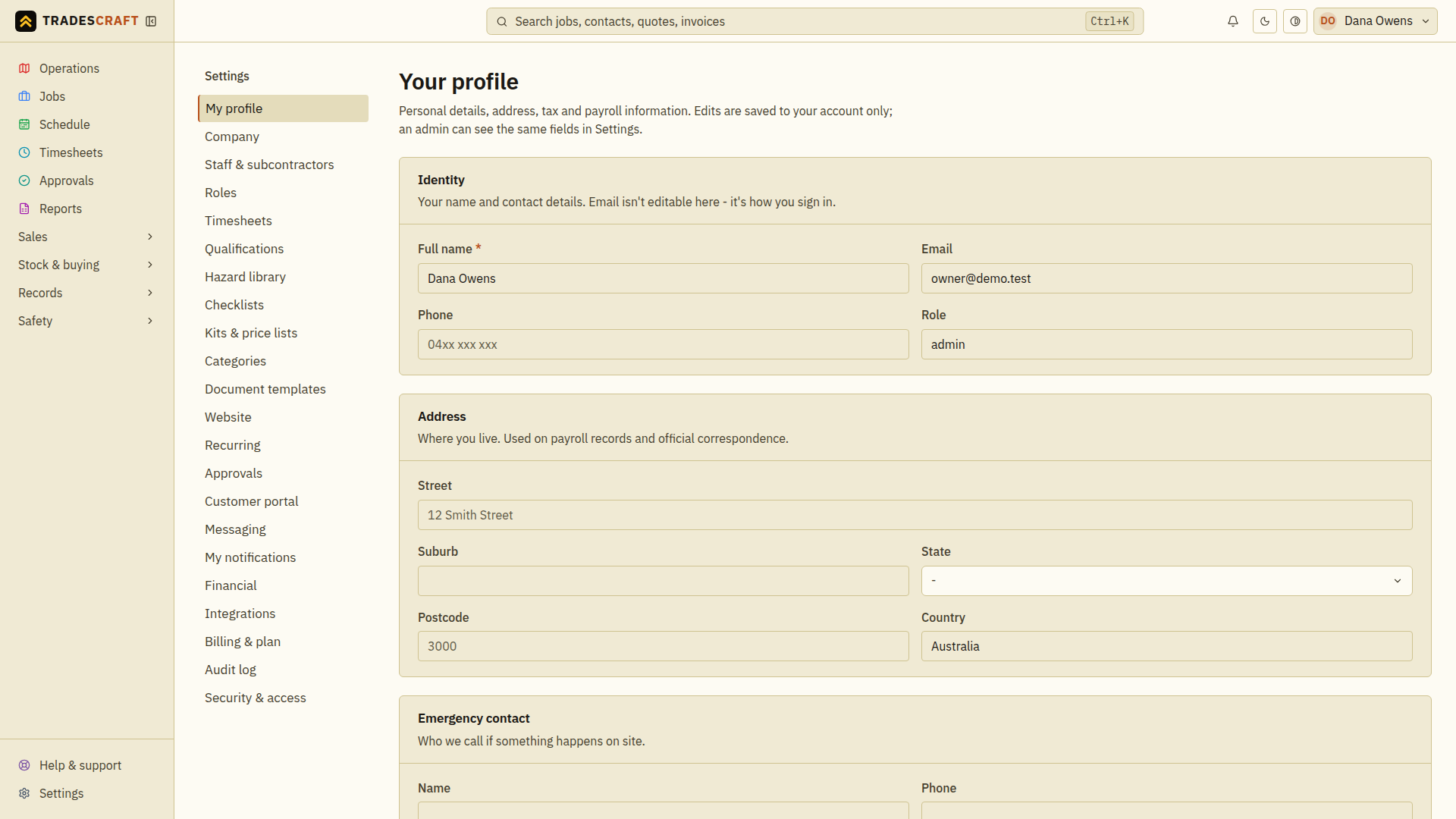Open Settings gear icon in sidebar
The height and width of the screenshot is (819, 1456).
[x=24, y=793]
